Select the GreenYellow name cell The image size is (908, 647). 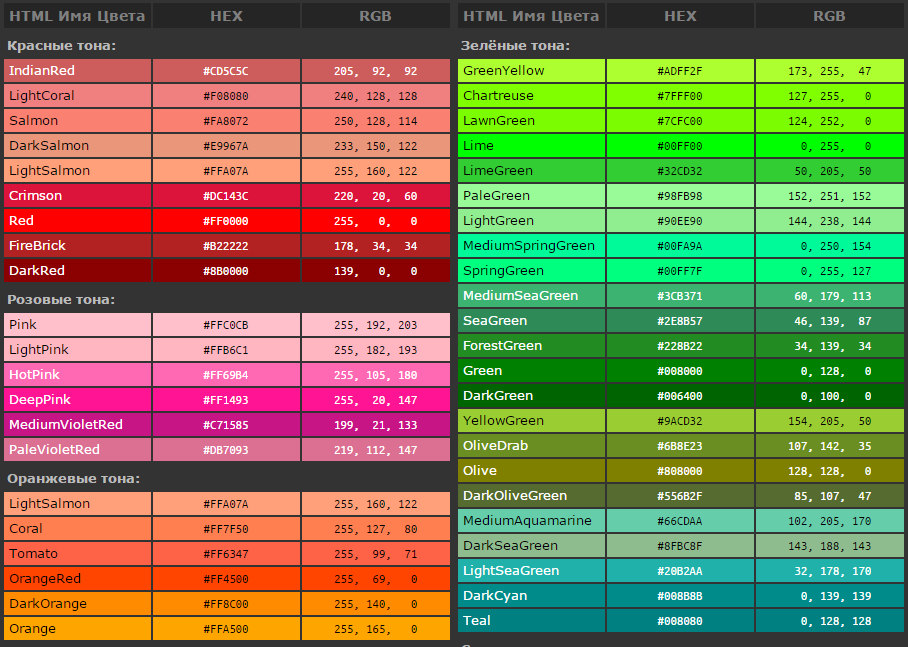(x=532, y=71)
